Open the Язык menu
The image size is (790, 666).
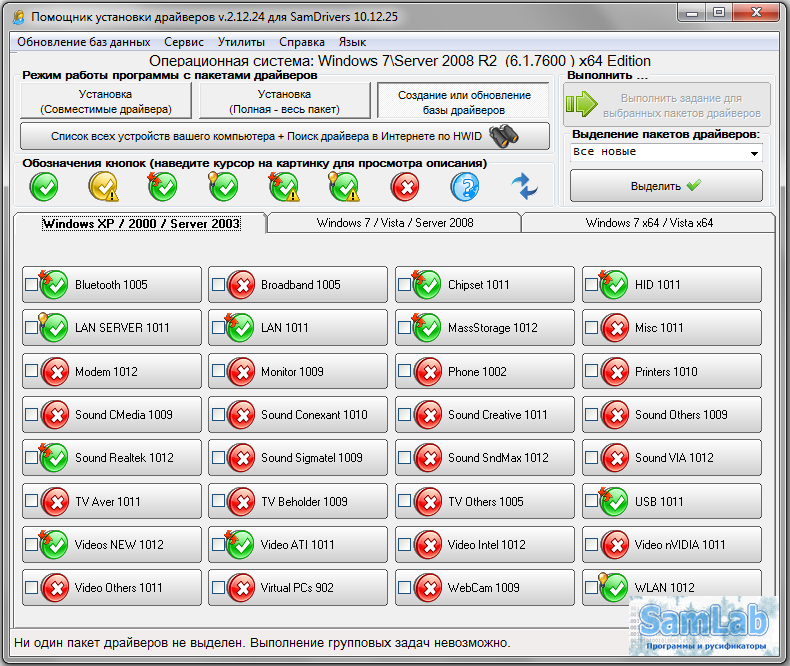[352, 42]
